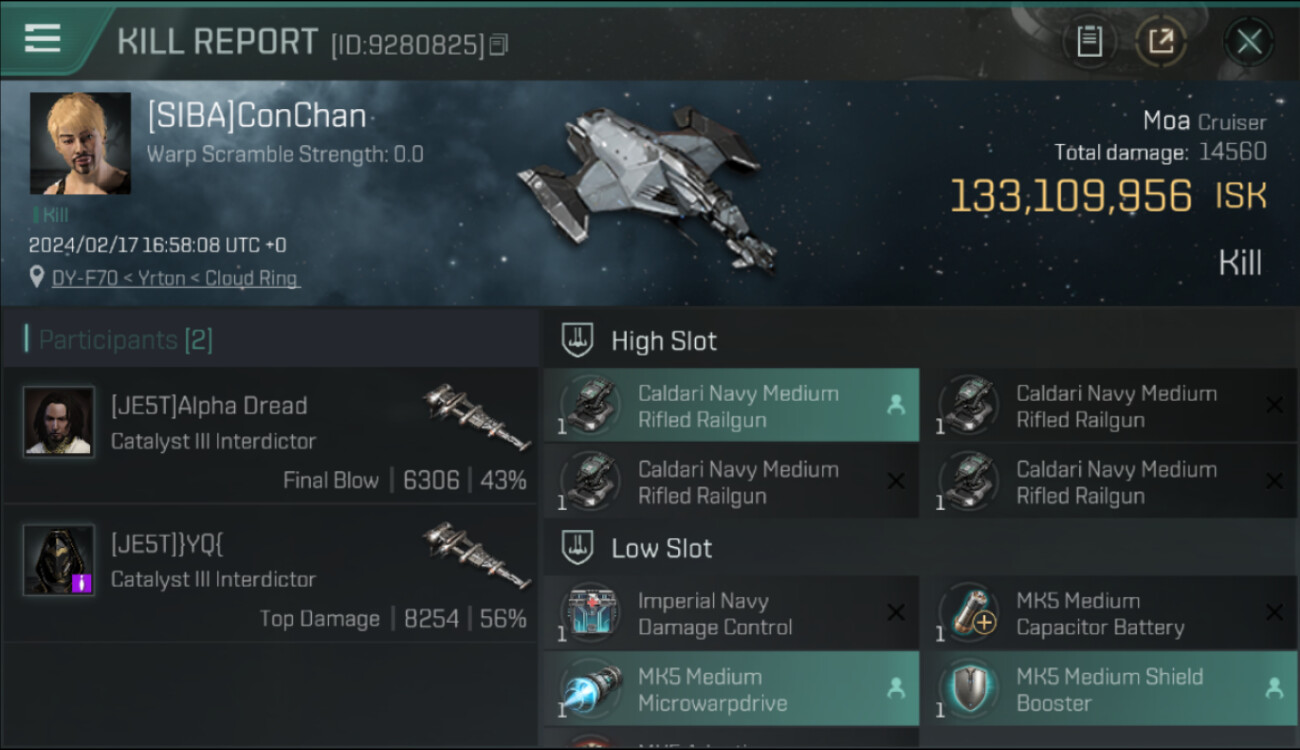The image size is (1300, 750).
Task: Click Alpha Dread's Catalyst III ship icon
Action: tap(477, 417)
